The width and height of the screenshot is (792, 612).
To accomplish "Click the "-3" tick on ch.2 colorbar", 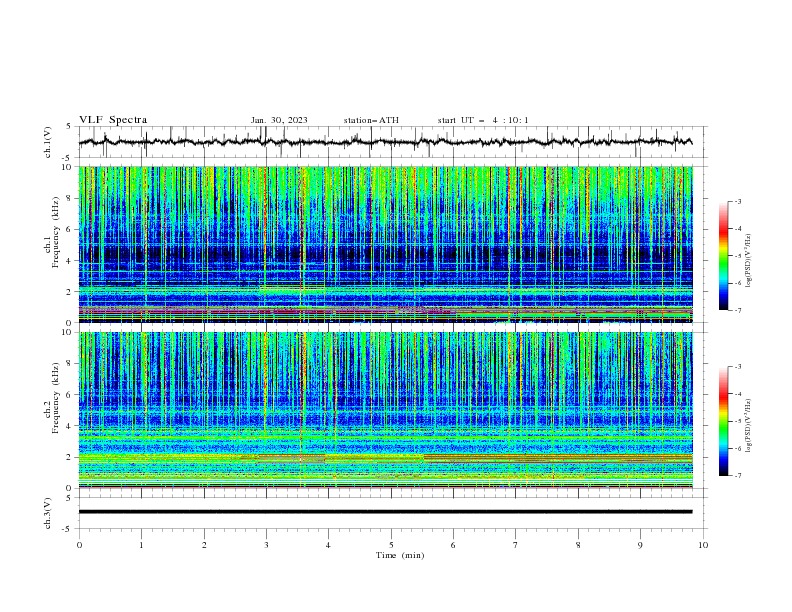I will pos(738,367).
